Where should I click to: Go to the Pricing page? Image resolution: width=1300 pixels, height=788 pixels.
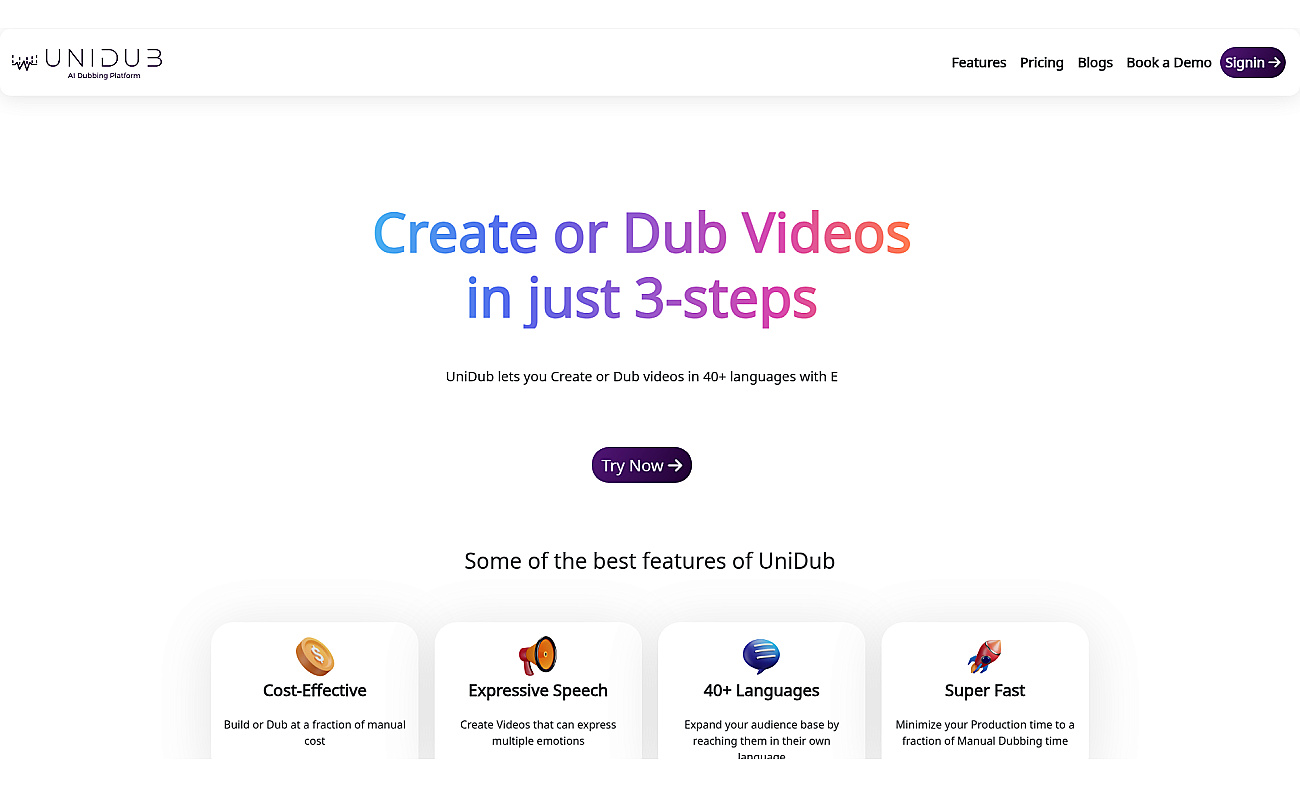(x=1042, y=62)
